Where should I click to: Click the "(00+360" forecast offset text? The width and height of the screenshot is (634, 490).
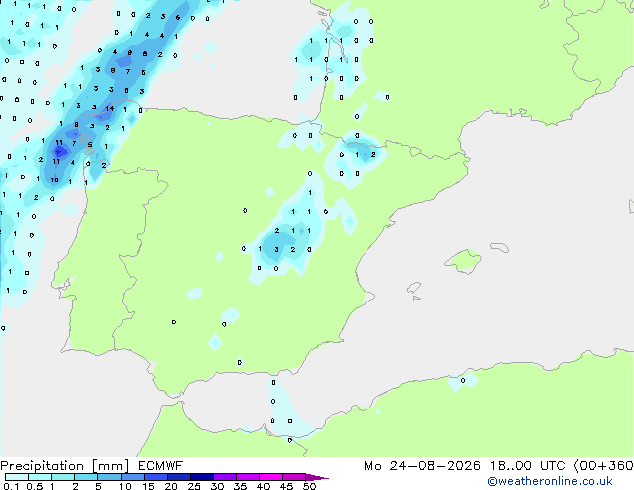[603, 466]
